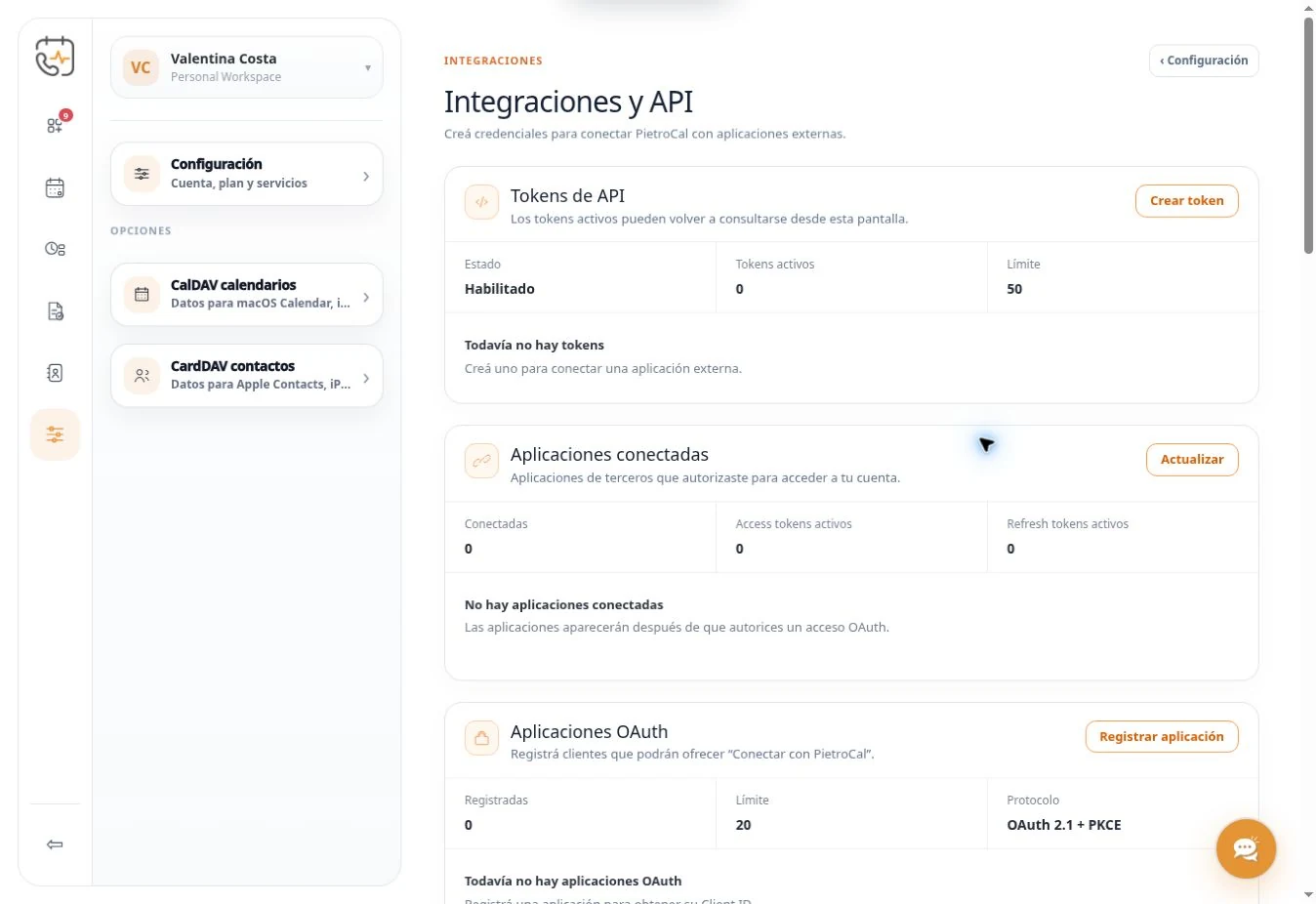Screen dimensions: 1316x904
Task: Open the document check icon in sidebar
Action: pyautogui.click(x=55, y=311)
